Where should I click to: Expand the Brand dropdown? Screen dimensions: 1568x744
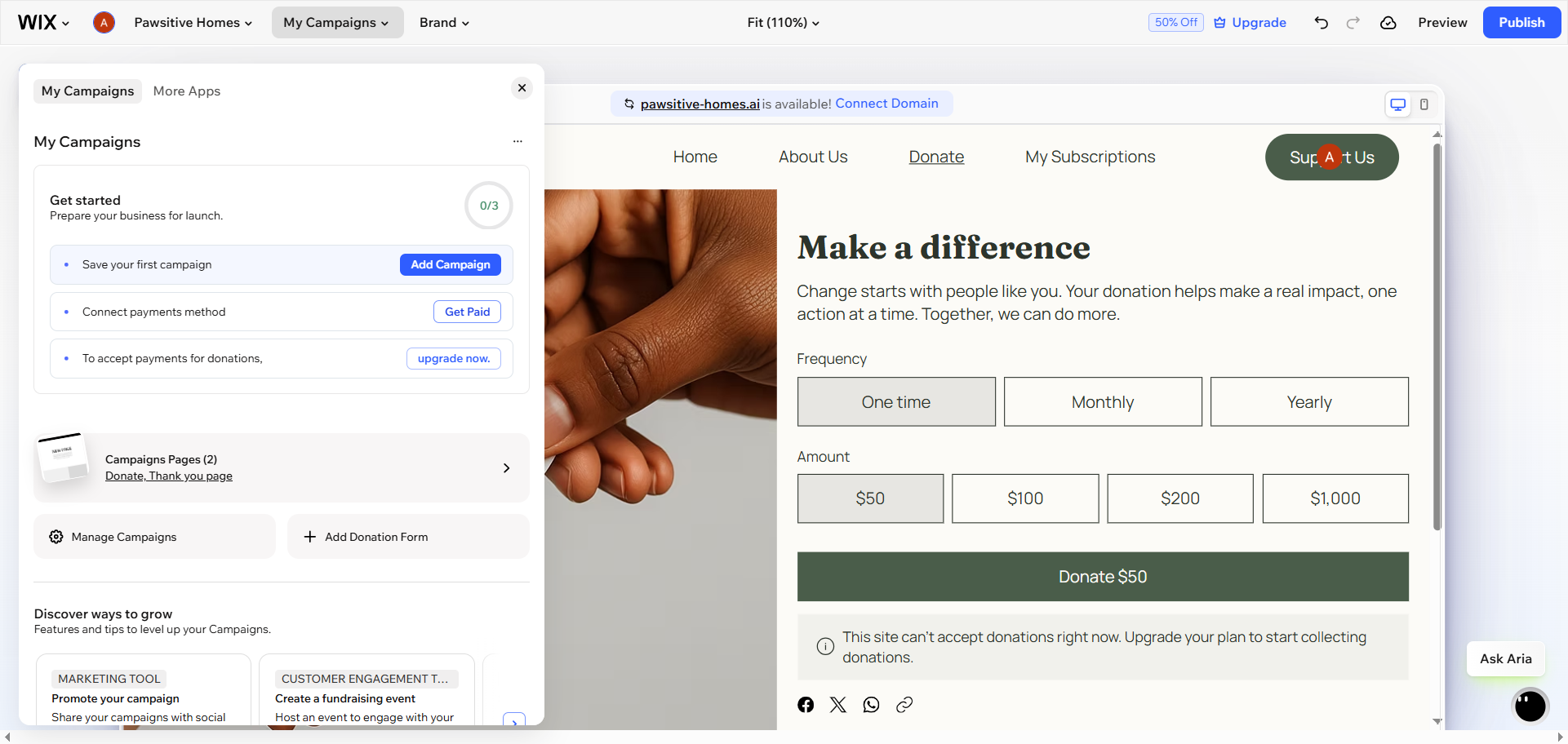(444, 23)
